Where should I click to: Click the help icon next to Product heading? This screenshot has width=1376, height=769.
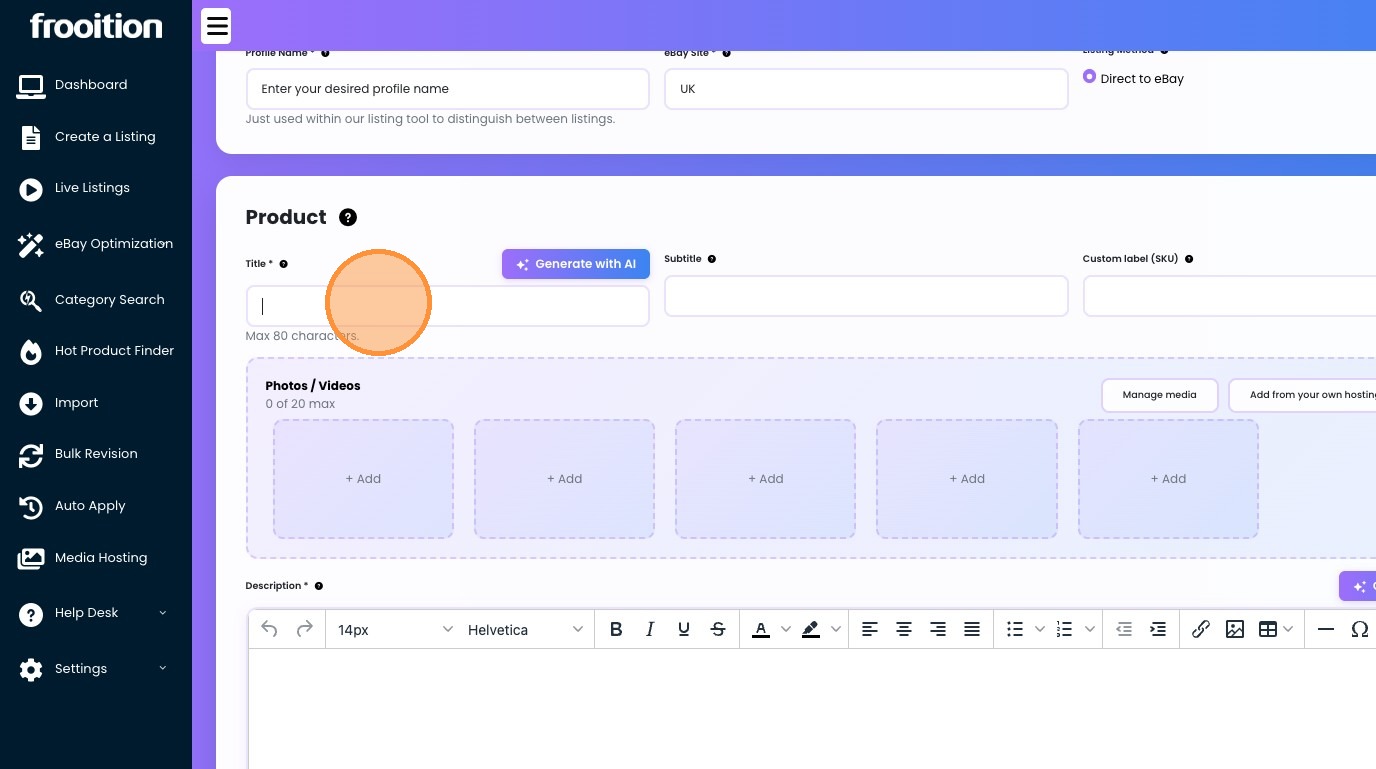tap(348, 217)
